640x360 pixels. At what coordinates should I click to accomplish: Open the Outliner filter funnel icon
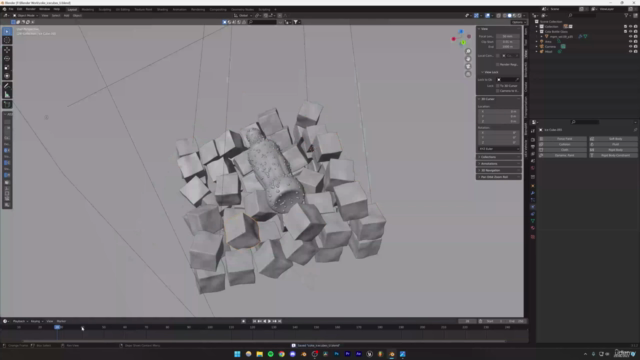tap(626, 16)
